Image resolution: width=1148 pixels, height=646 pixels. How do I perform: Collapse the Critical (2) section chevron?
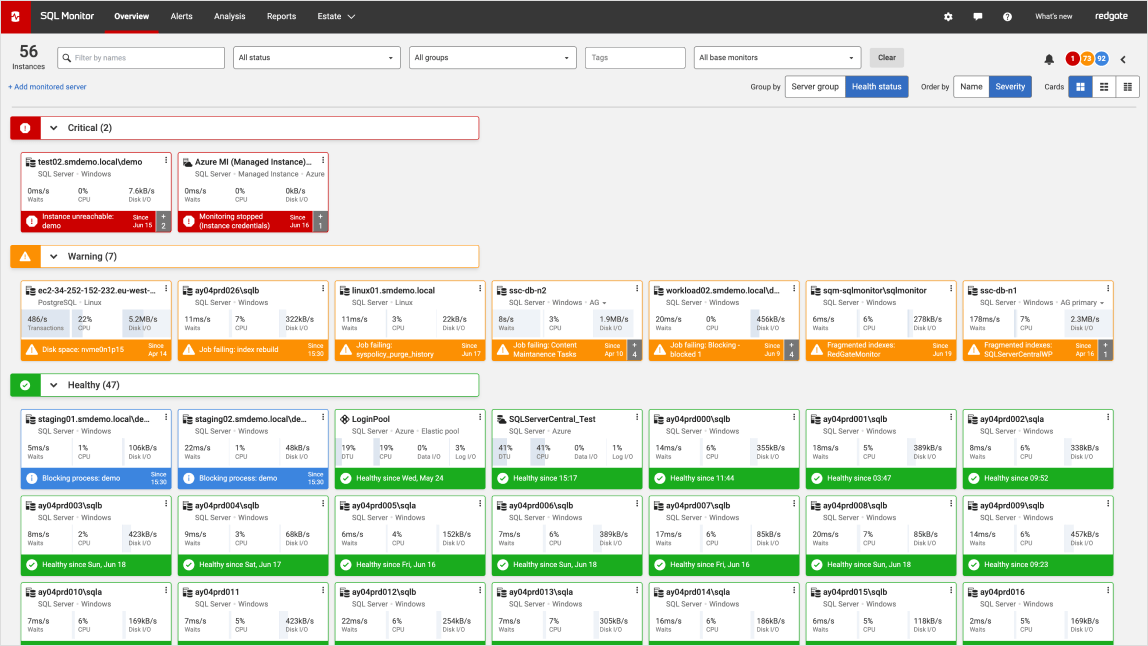(x=53, y=127)
